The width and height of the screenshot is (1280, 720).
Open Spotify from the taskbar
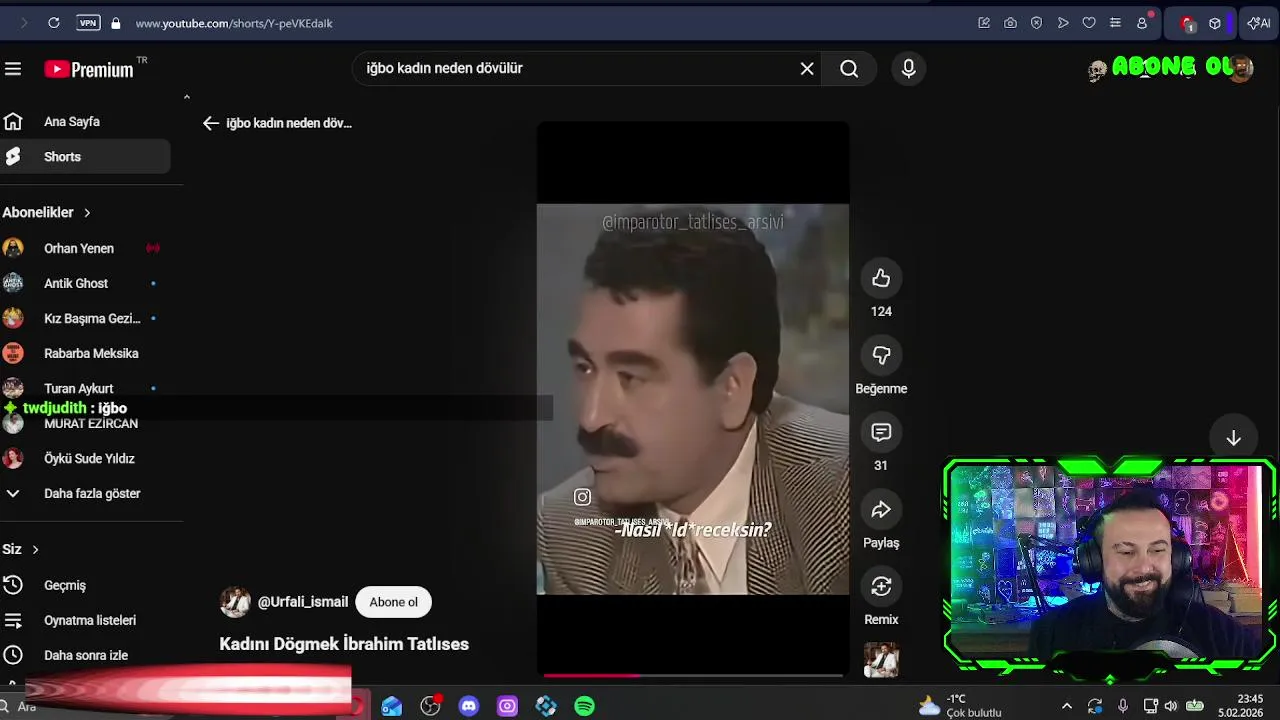pos(585,707)
